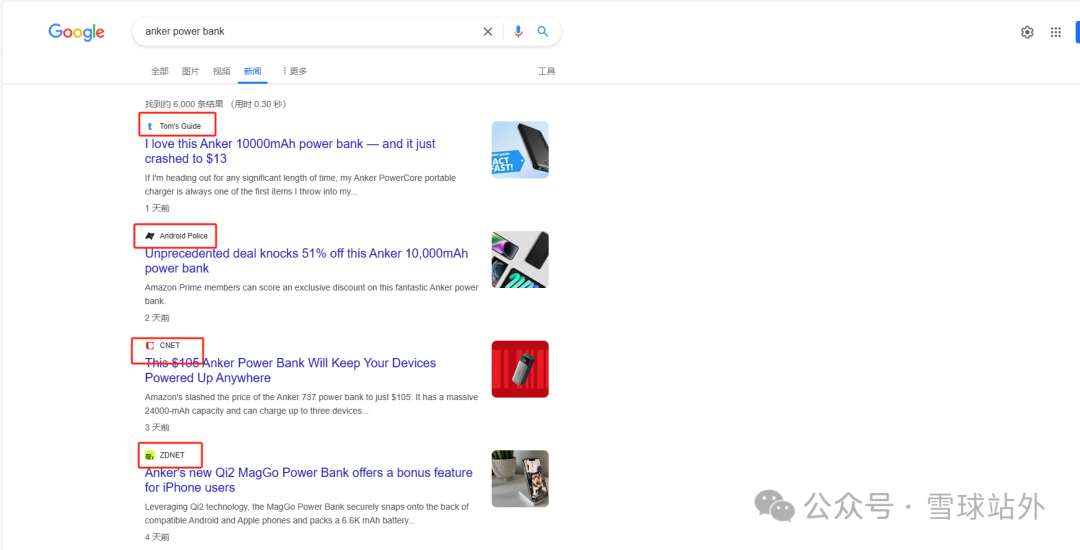1080x550 pixels.
Task: Click the blue magnifier search icon
Action: point(543,32)
